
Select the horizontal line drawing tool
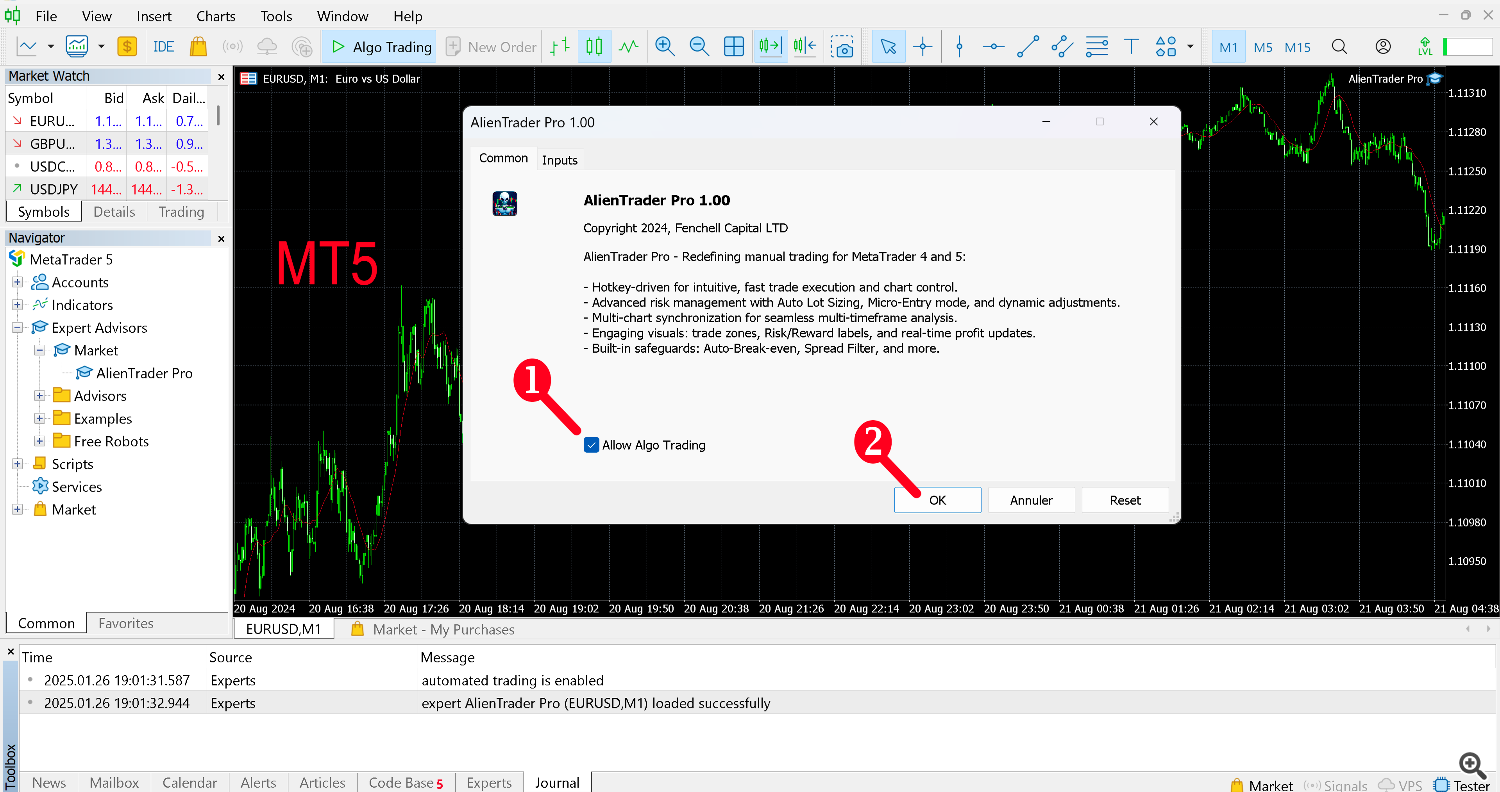(x=993, y=46)
